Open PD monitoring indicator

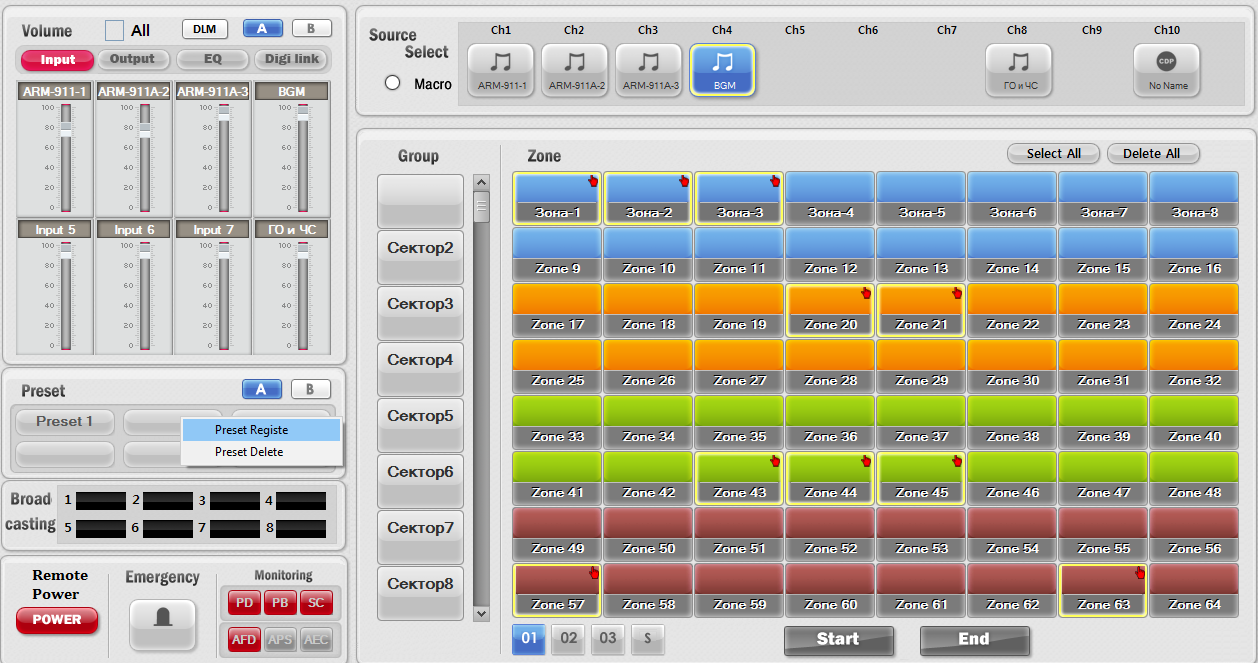coord(243,602)
